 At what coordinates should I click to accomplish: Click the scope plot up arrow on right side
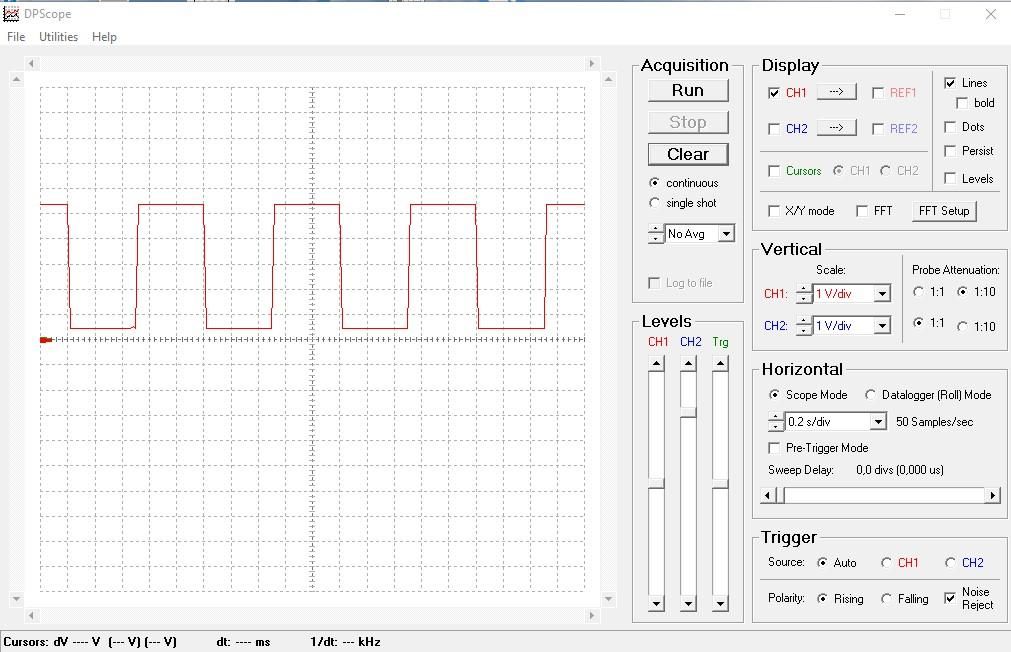pos(608,79)
